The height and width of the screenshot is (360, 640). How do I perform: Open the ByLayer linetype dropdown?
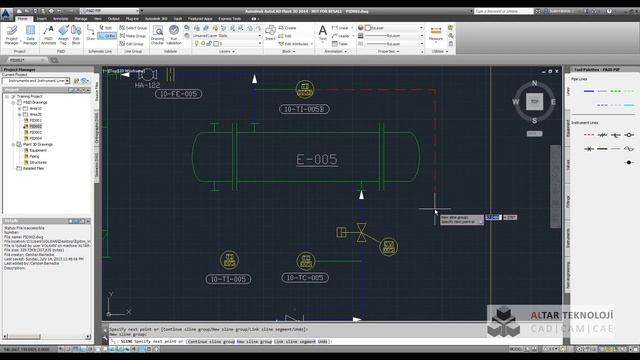point(393,44)
